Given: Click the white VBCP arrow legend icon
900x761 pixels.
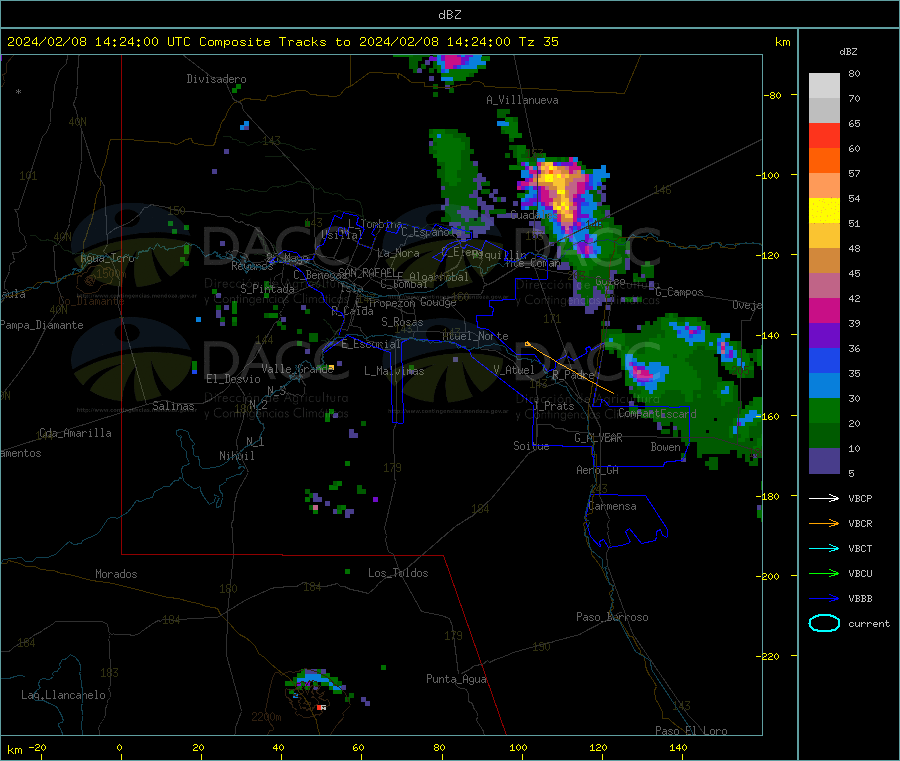Looking at the screenshot, I should (824, 498).
